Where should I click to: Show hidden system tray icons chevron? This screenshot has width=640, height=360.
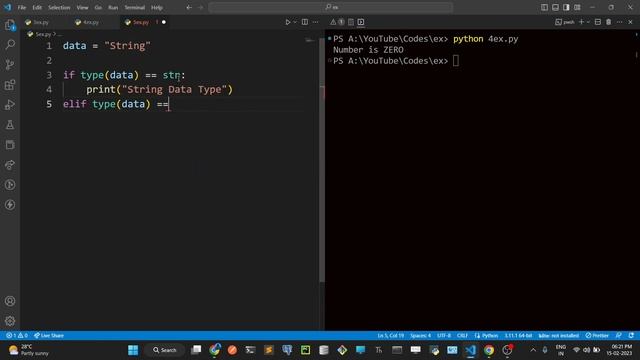click(x=533, y=350)
